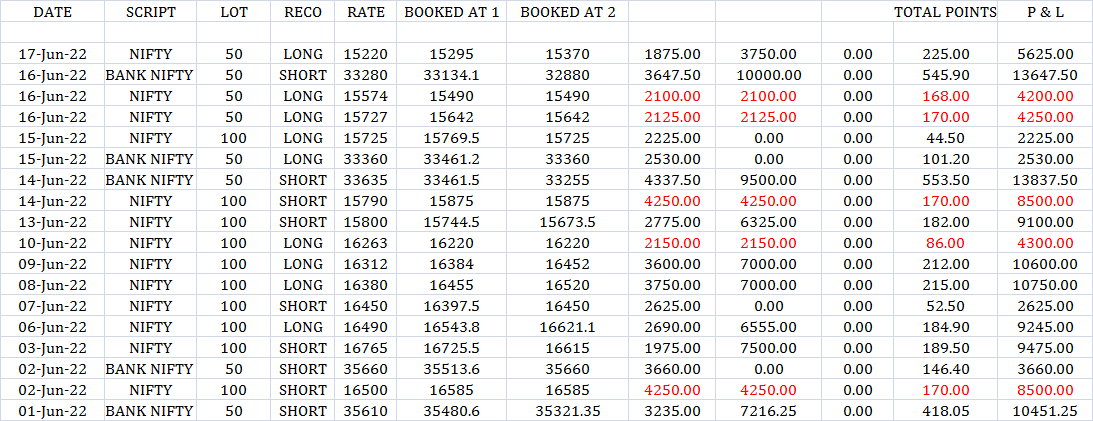Click total points 545.90
The height and width of the screenshot is (421, 1093).
tap(945, 75)
